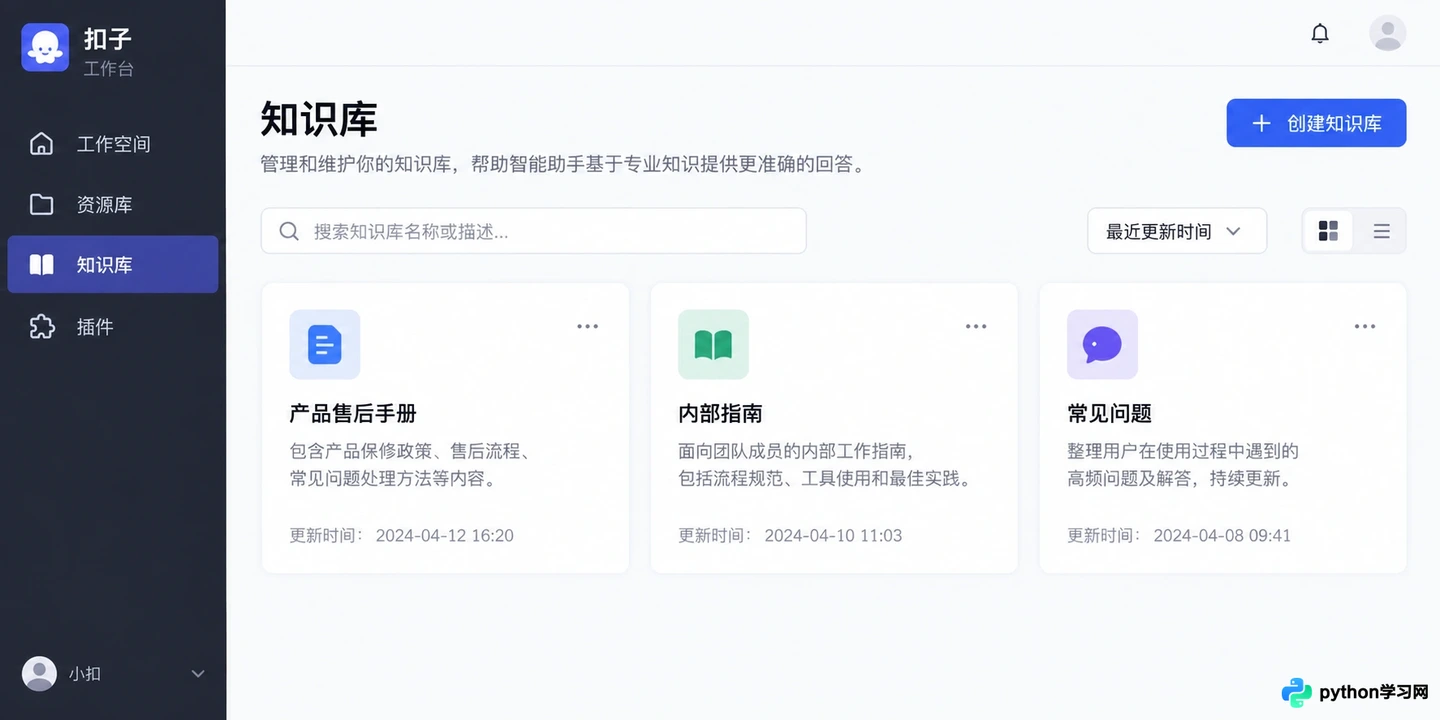Open the 常见问题 card title
Viewport: 1440px width, 720px height.
1109,413
